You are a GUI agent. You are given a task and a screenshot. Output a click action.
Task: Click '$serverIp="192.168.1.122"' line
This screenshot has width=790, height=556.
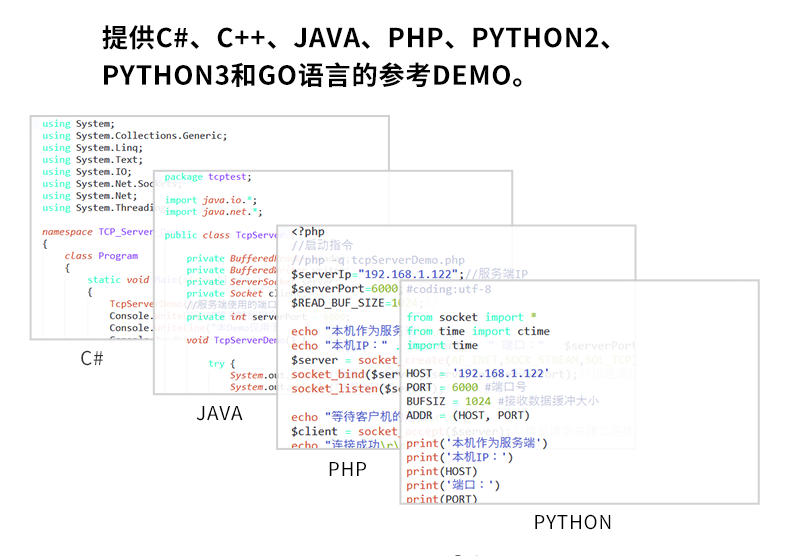[377, 274]
